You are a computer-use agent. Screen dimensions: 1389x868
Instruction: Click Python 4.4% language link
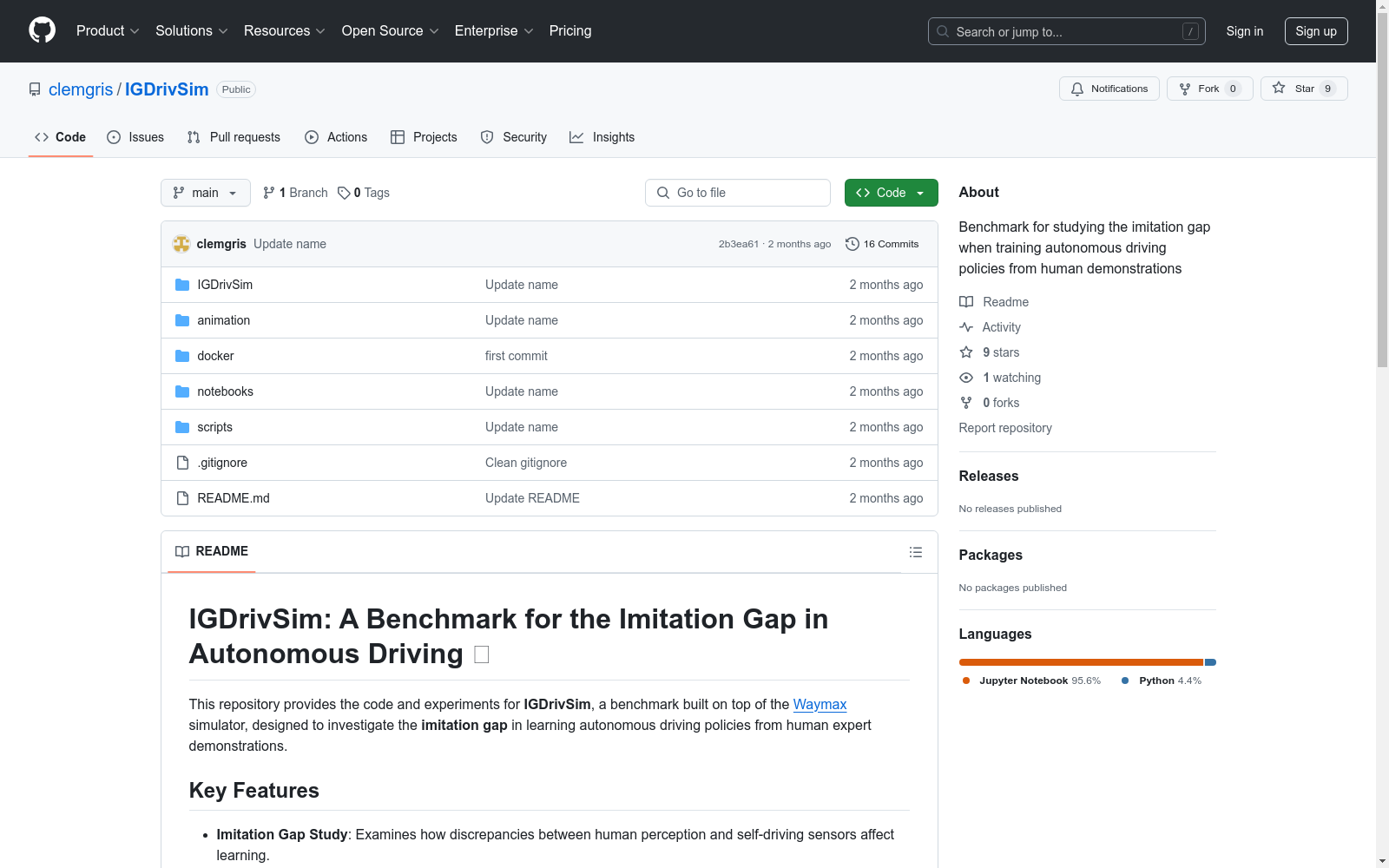point(1162,681)
